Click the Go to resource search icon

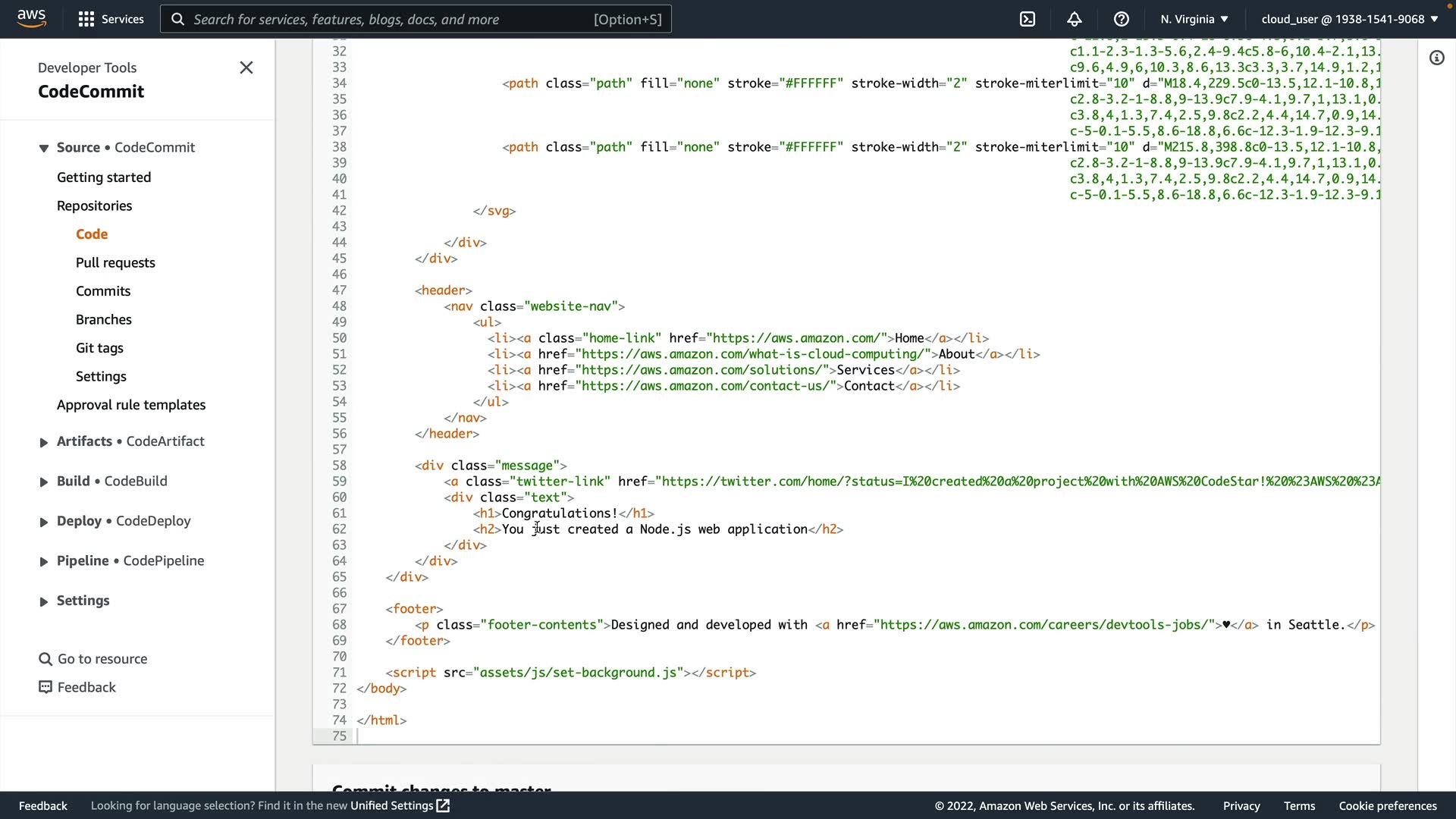[45, 659]
